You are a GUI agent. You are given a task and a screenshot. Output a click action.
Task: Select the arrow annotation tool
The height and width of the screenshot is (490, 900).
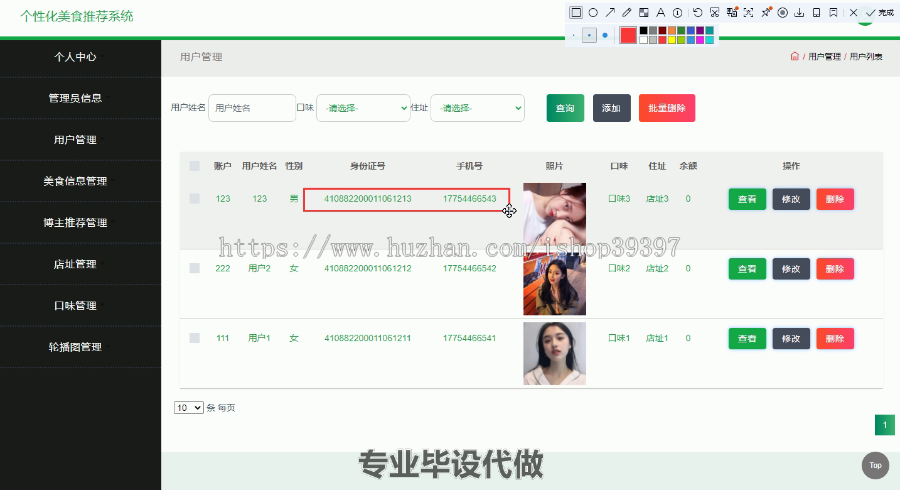(x=610, y=13)
